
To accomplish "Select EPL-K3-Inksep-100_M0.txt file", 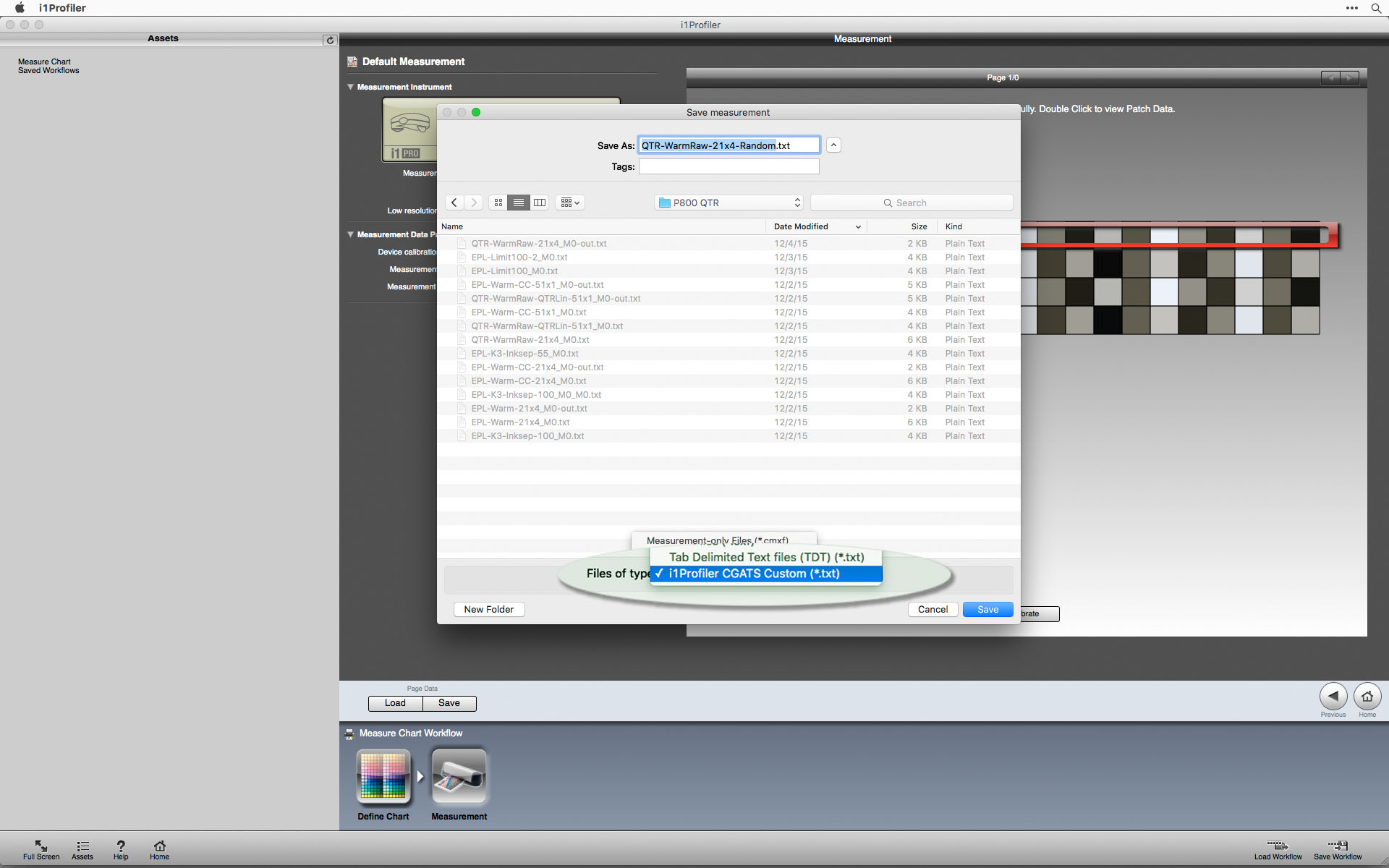I will 729,436.
